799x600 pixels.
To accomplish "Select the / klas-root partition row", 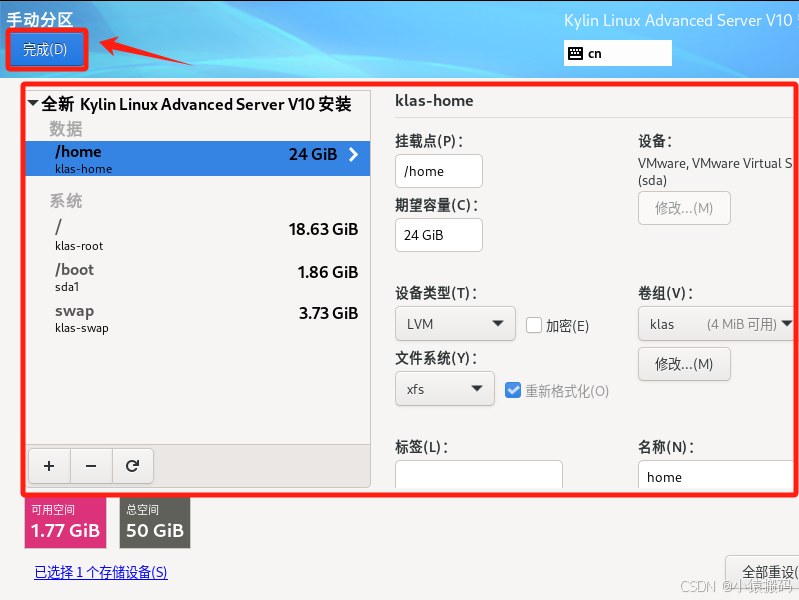I will (x=198, y=235).
